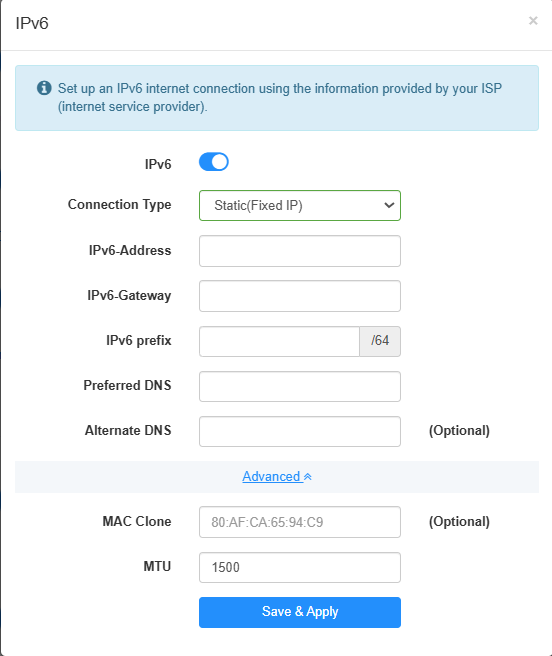Click the chevron arrow in the Static(Fixed IP) selector
552x656 pixels.
(x=389, y=205)
